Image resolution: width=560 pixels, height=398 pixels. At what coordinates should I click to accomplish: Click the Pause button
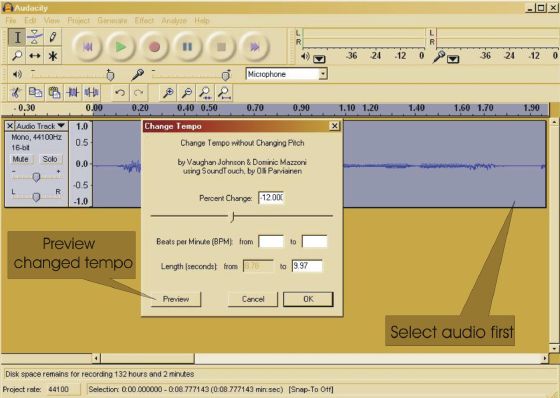tap(187, 47)
